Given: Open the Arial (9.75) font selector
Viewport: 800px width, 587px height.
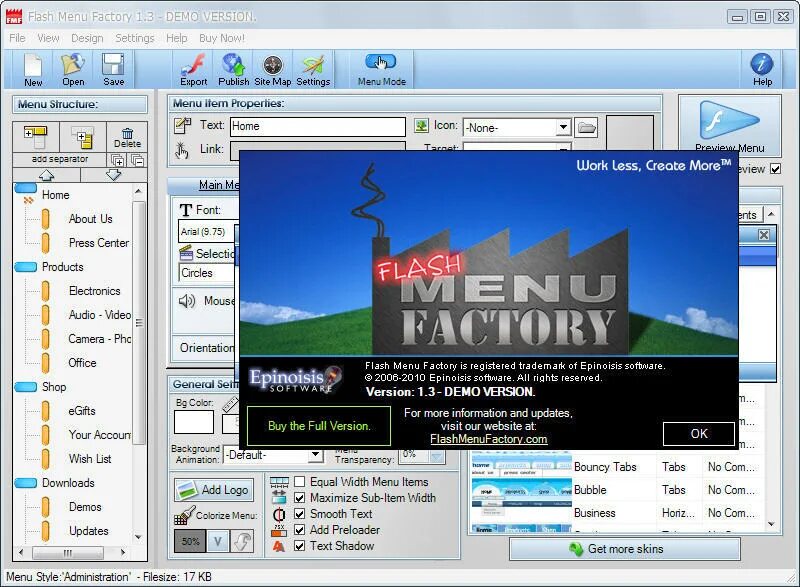Looking at the screenshot, I should click(207, 232).
